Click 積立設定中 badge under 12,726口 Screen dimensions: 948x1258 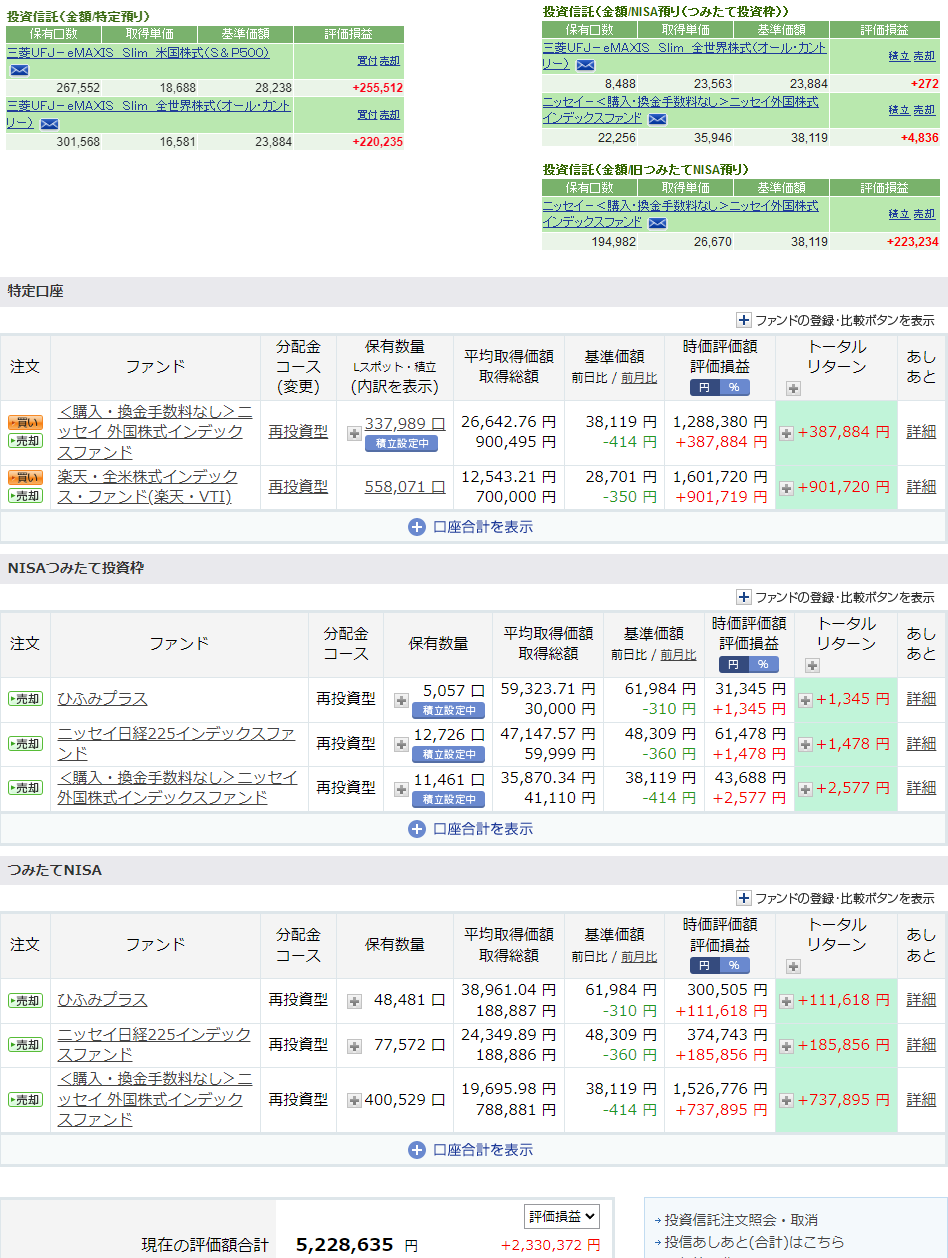[448, 755]
